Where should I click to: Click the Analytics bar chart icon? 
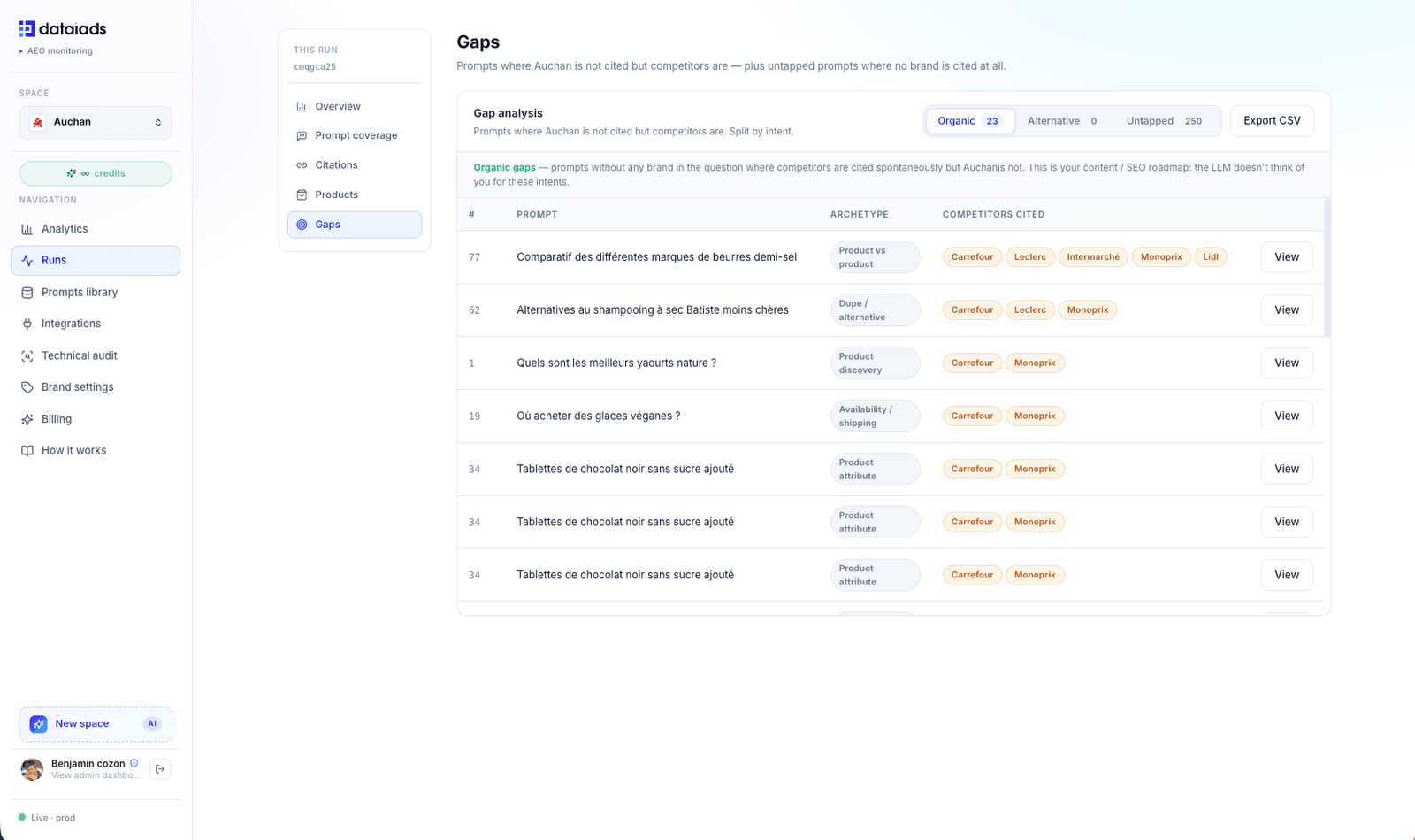pos(27,229)
